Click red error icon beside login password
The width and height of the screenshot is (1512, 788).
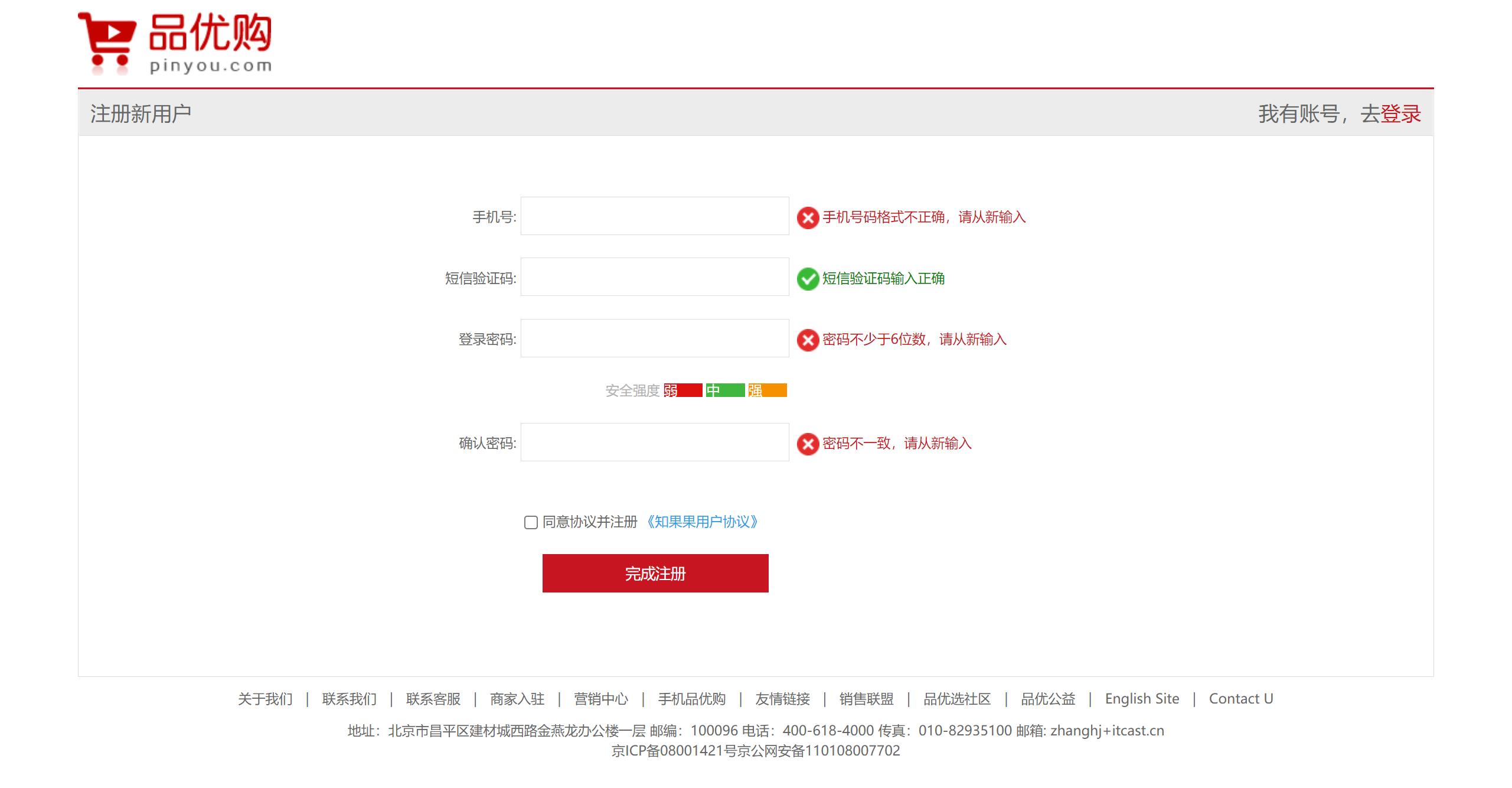808,340
